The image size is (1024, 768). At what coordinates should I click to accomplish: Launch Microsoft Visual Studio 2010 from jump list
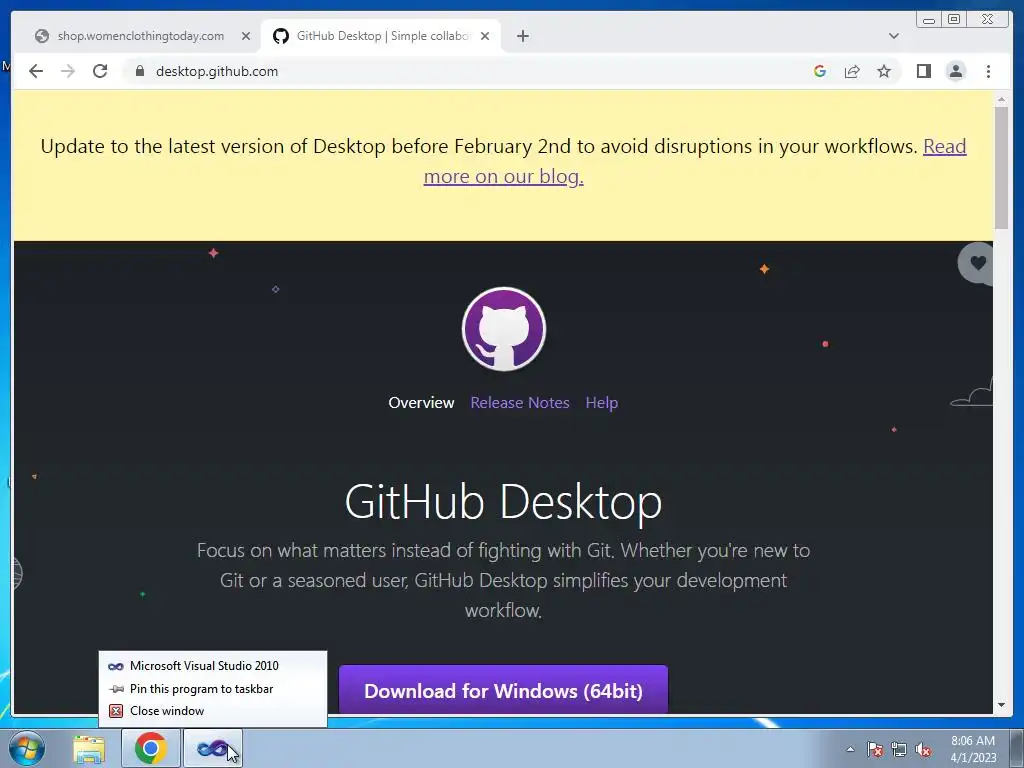(213, 665)
